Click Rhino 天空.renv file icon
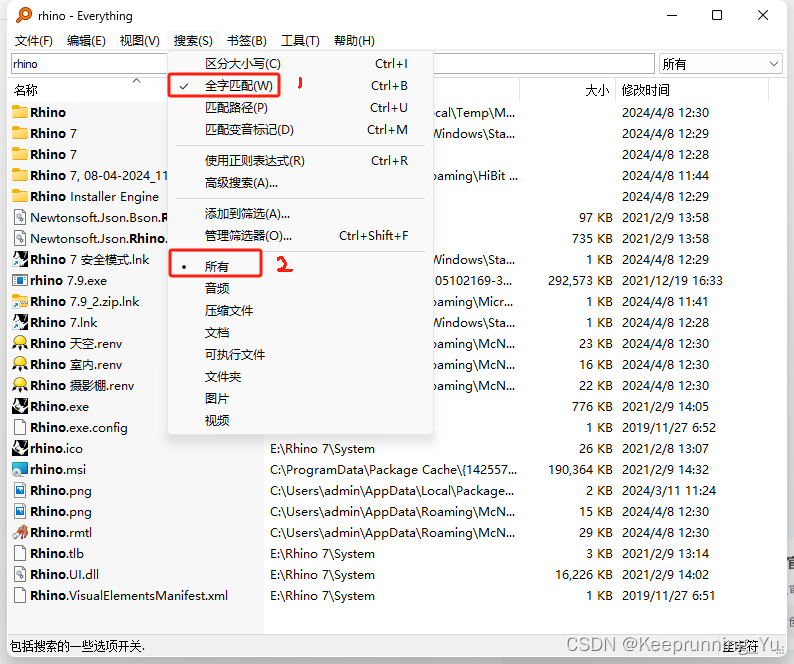The width and height of the screenshot is (794, 664). (20, 343)
